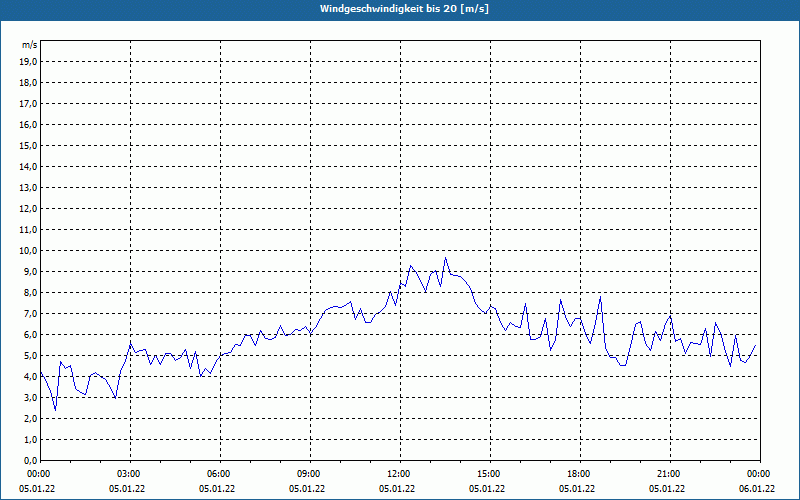Click the '0,0' y-axis origin label

[x=31, y=460]
